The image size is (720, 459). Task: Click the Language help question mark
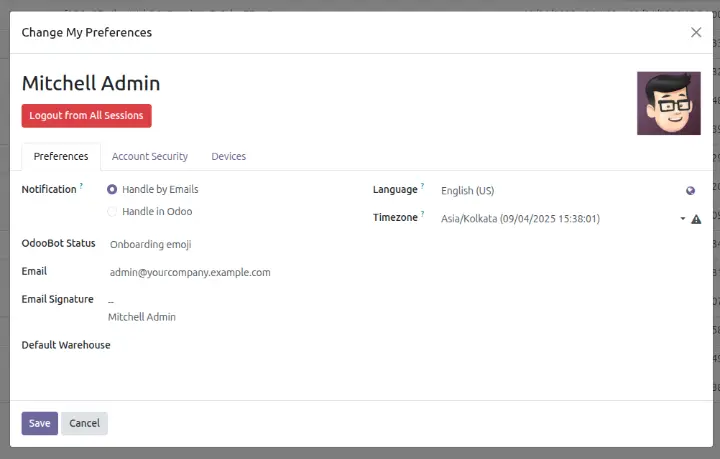[x=422, y=186]
